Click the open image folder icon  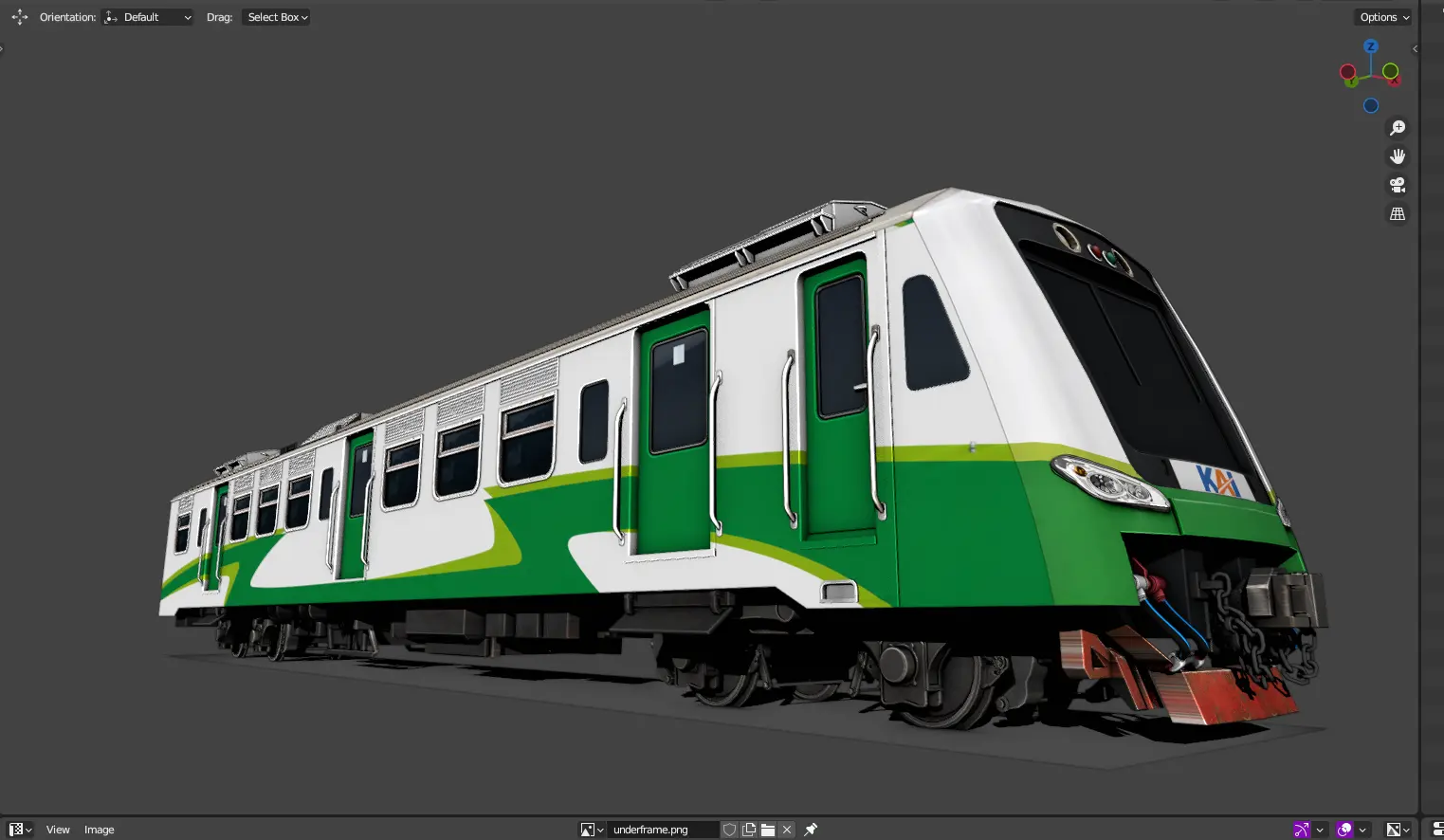point(768,830)
